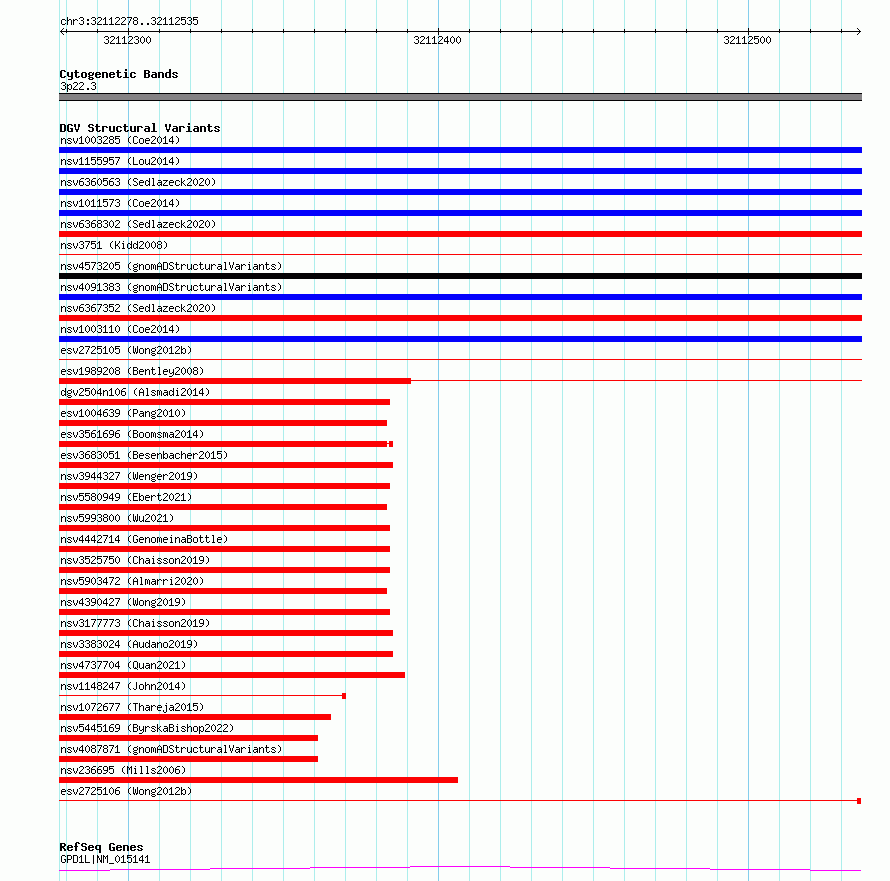
Task: Click nsv3944327 (Wenger2019) label
Action: coord(129,476)
